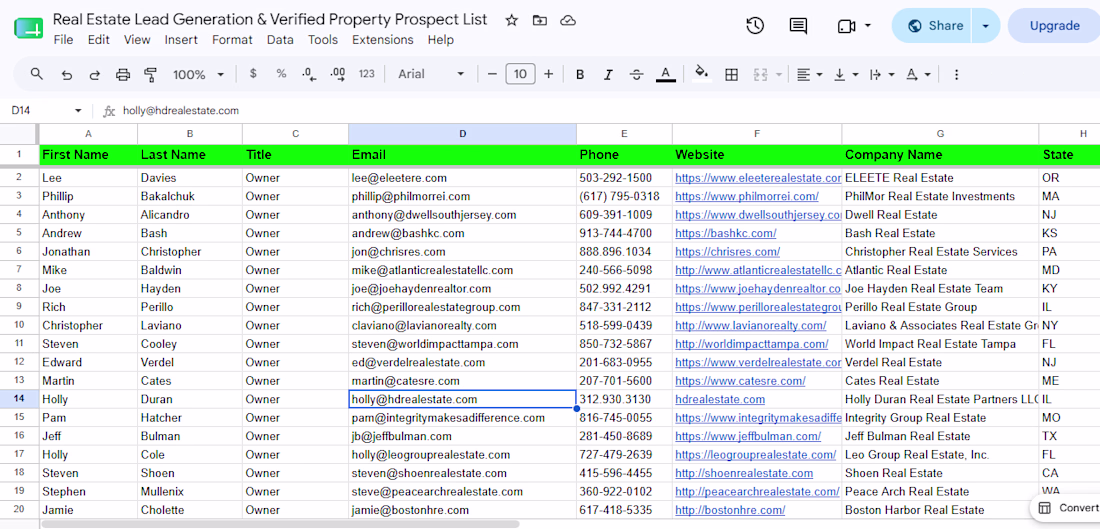Expand the name box dropdown arrow
This screenshot has width=1100, height=529.
78,111
